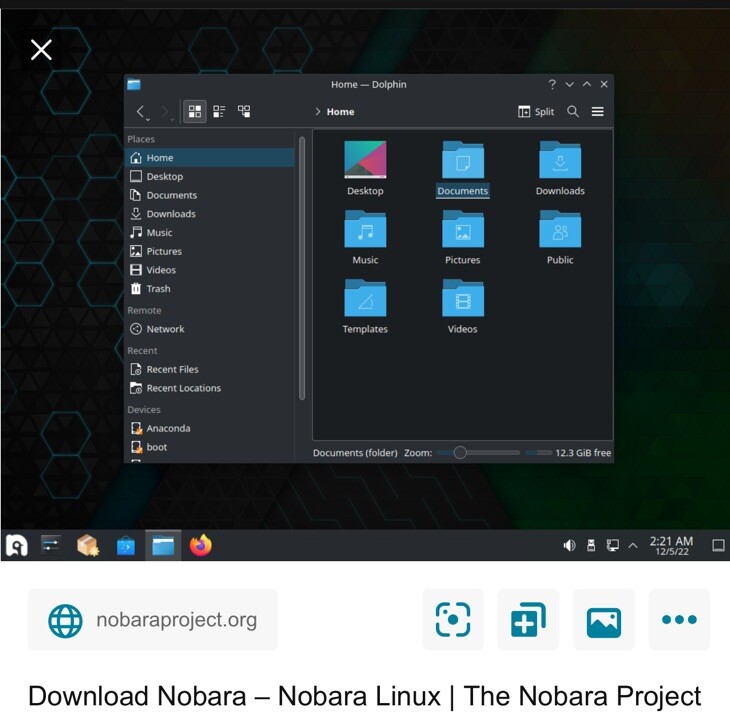
Task: Select the Public folder icon
Action: 560,229
